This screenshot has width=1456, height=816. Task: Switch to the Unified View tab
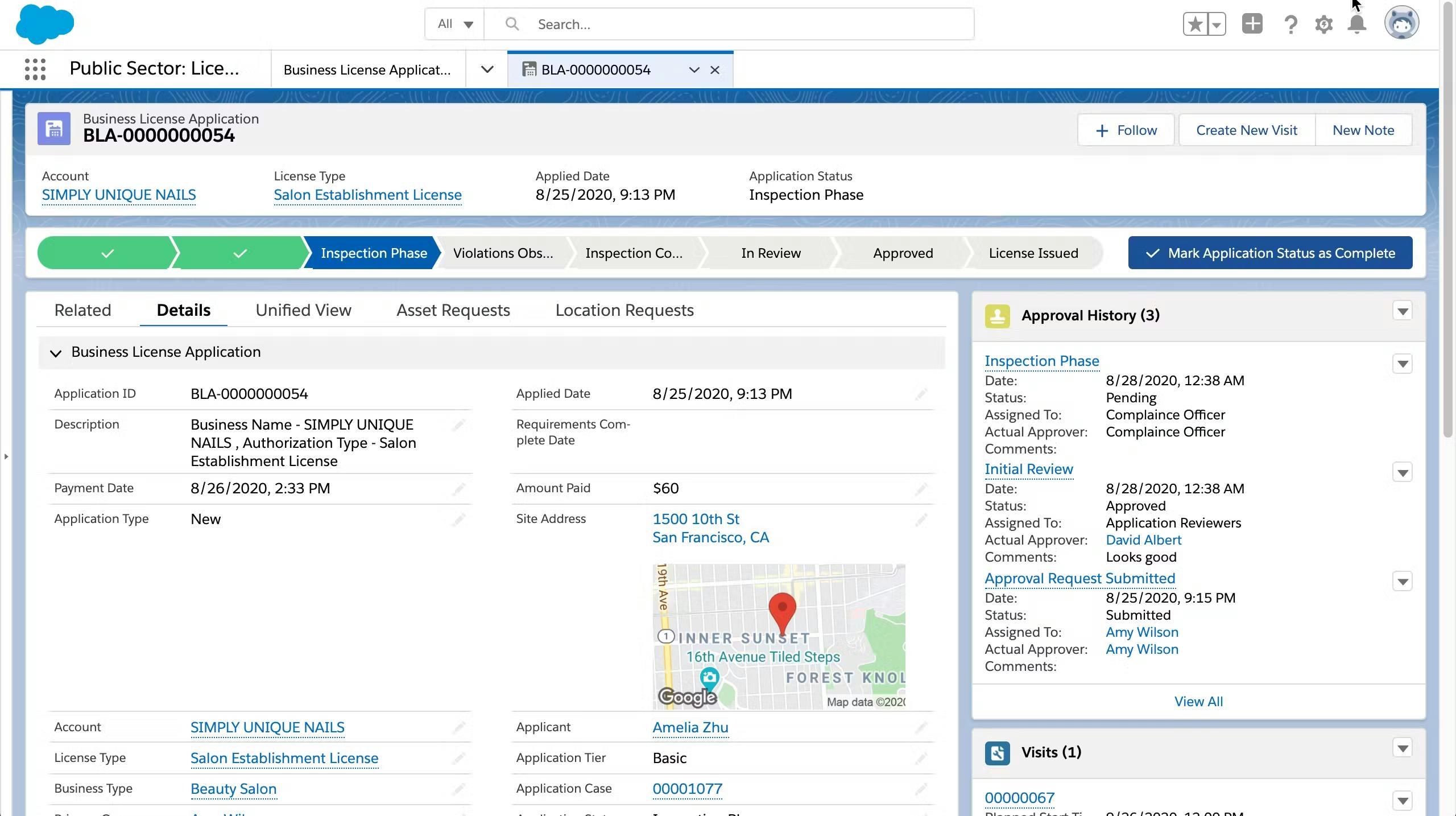coord(303,310)
